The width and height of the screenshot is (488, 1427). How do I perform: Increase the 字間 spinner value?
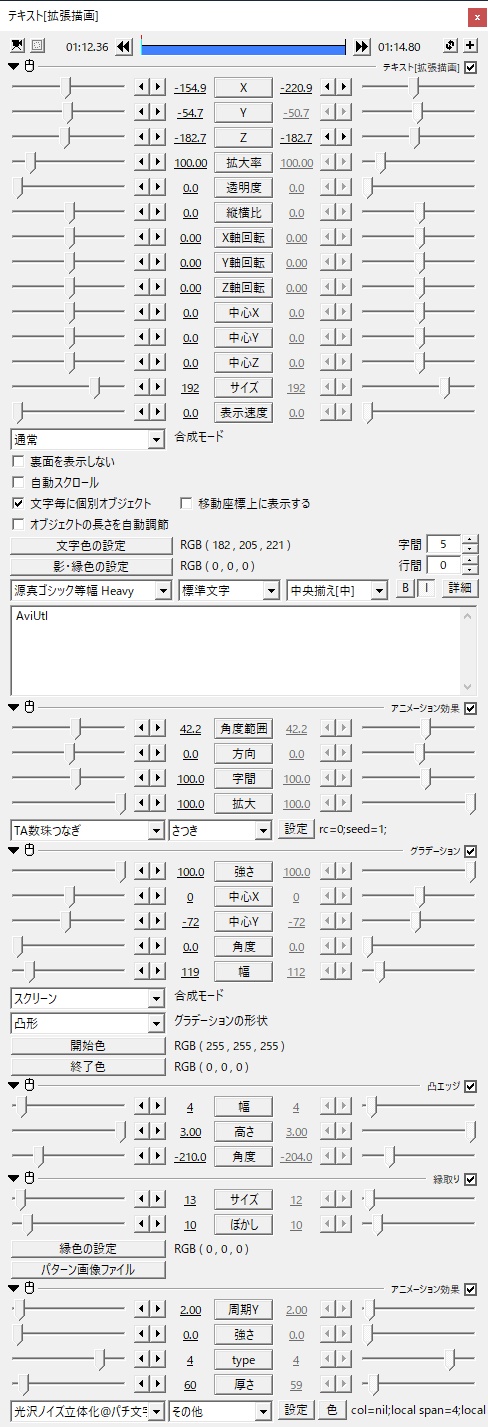click(470, 540)
